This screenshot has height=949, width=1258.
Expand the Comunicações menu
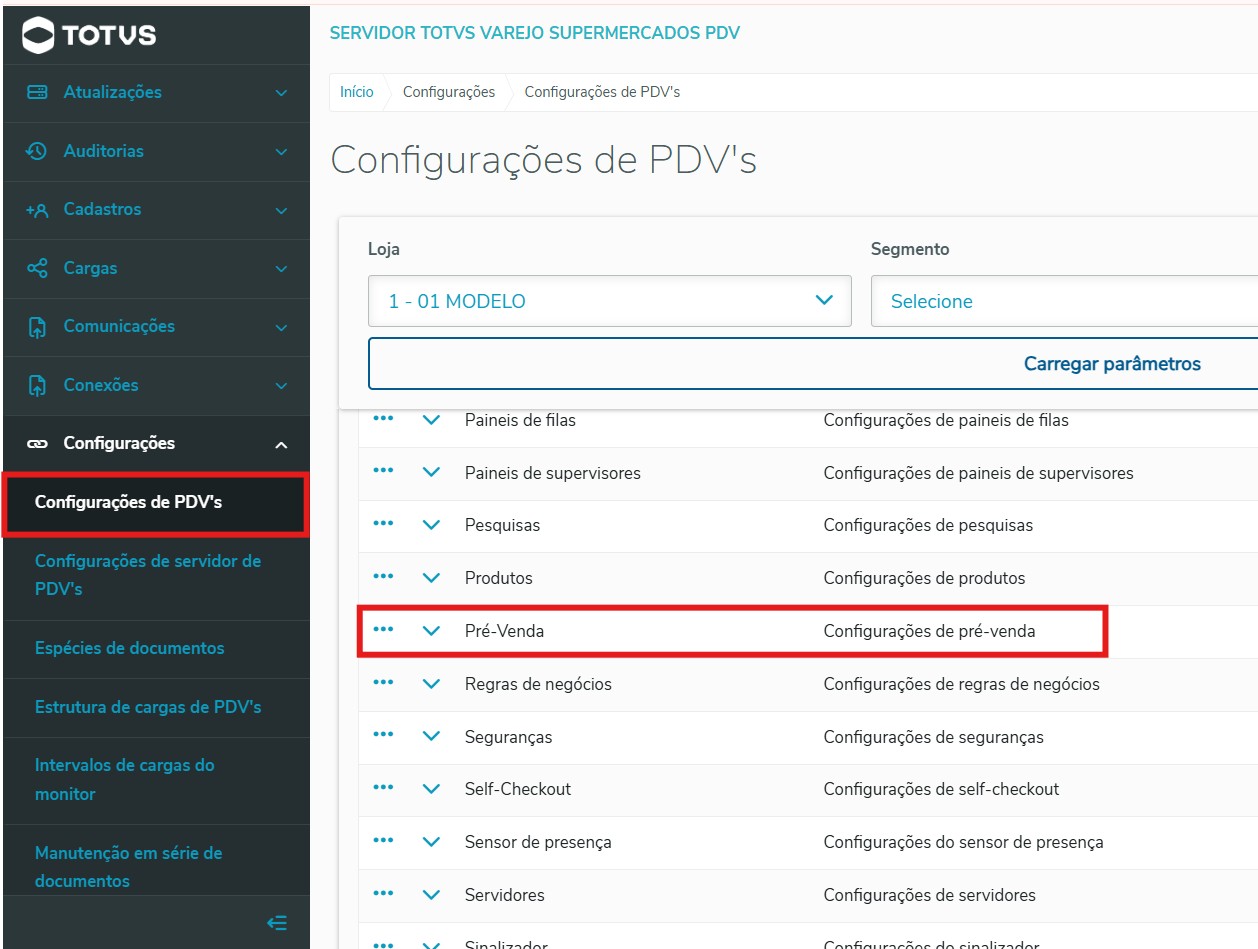click(281, 328)
